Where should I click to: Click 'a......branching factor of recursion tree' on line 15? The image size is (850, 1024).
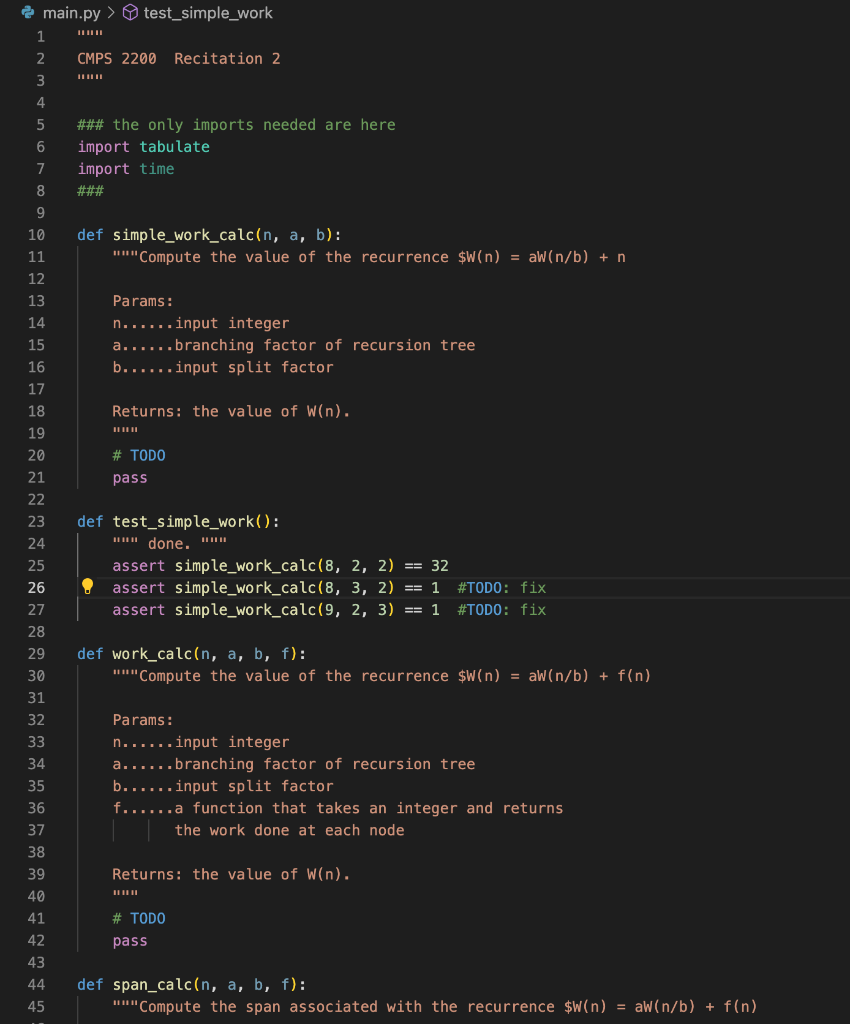click(x=294, y=345)
